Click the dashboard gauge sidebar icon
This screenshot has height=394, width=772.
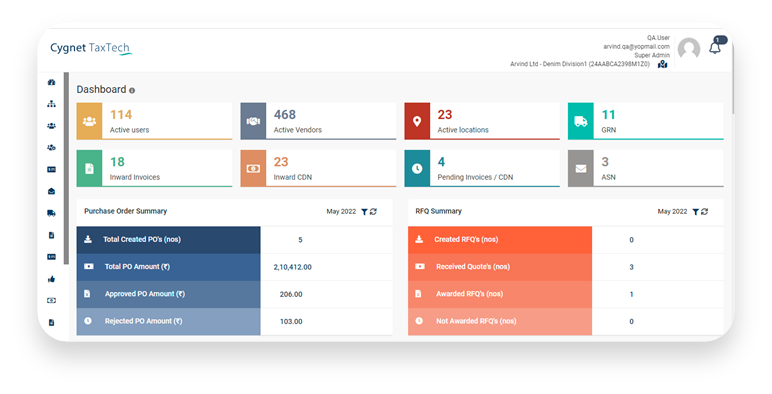(51, 82)
